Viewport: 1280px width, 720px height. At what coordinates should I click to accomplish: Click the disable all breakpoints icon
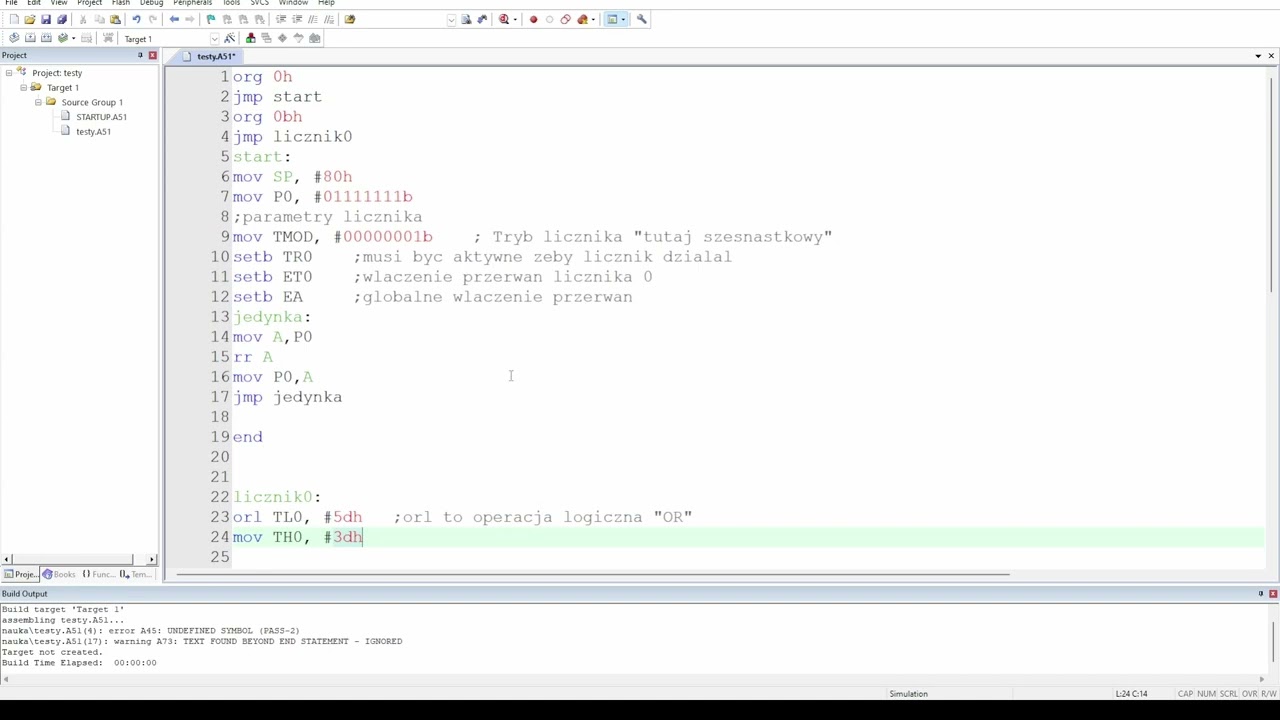(565, 19)
